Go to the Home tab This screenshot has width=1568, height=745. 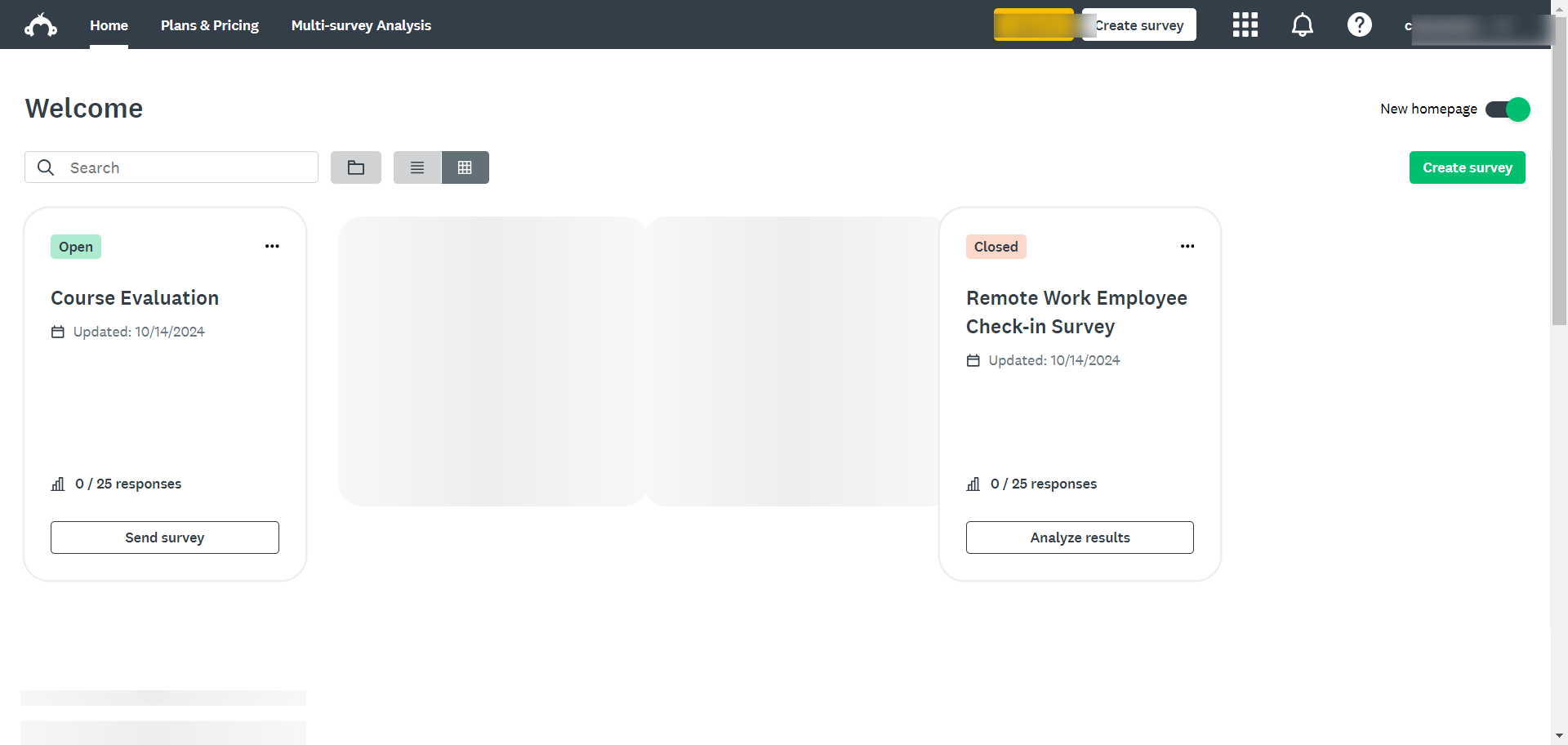[x=109, y=25]
